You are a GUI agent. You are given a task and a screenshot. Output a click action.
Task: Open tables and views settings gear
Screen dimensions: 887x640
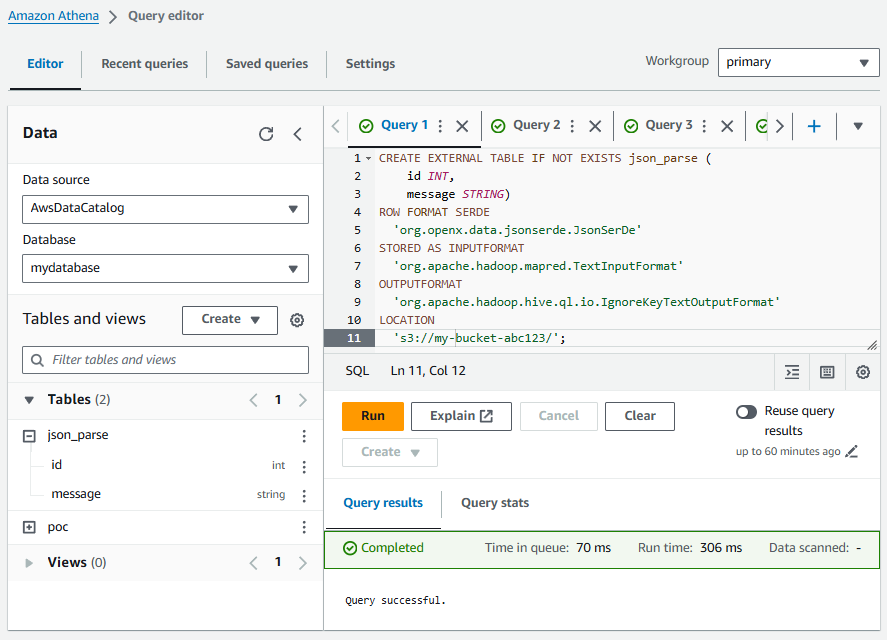pos(297,320)
